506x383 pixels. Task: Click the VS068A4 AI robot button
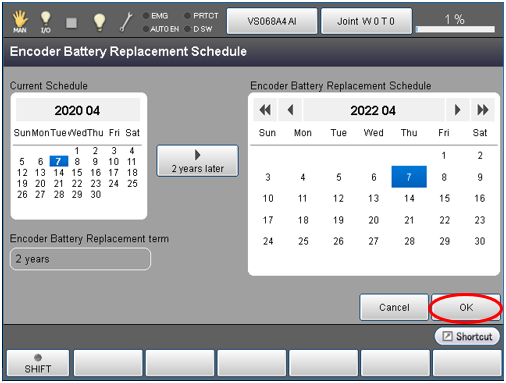[272, 21]
